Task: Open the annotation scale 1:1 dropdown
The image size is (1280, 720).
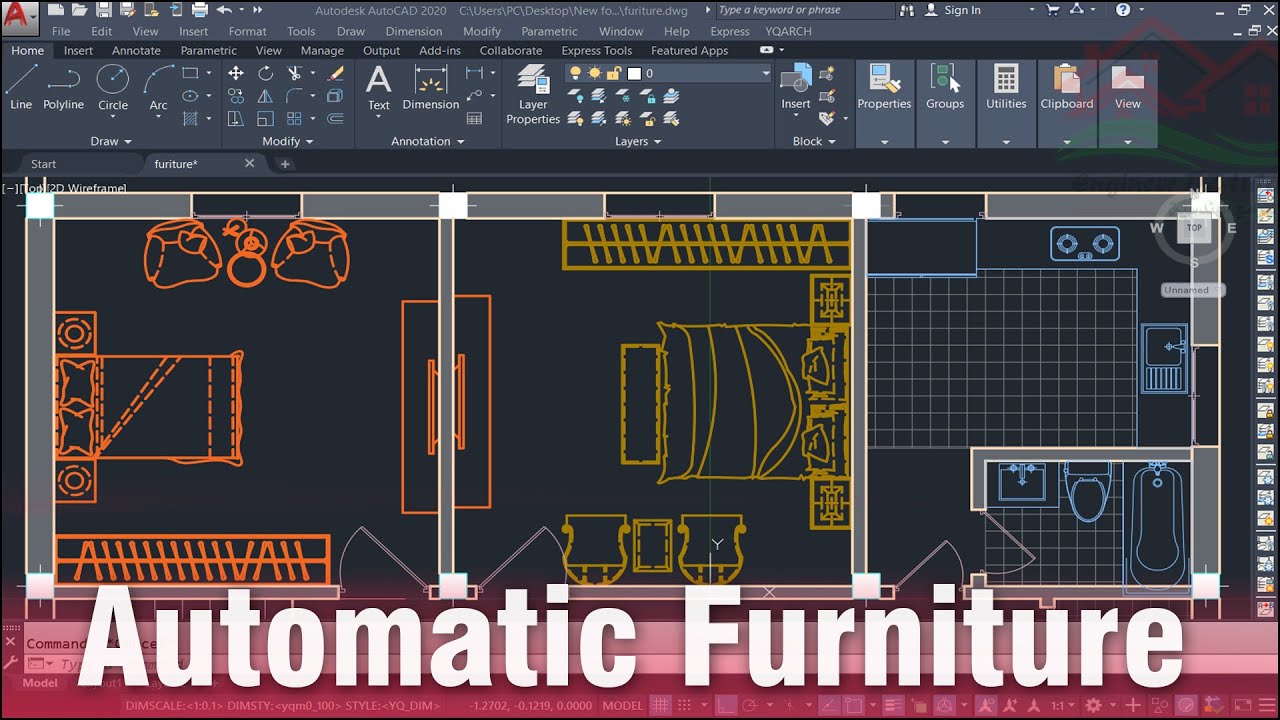Action: (x=1062, y=705)
